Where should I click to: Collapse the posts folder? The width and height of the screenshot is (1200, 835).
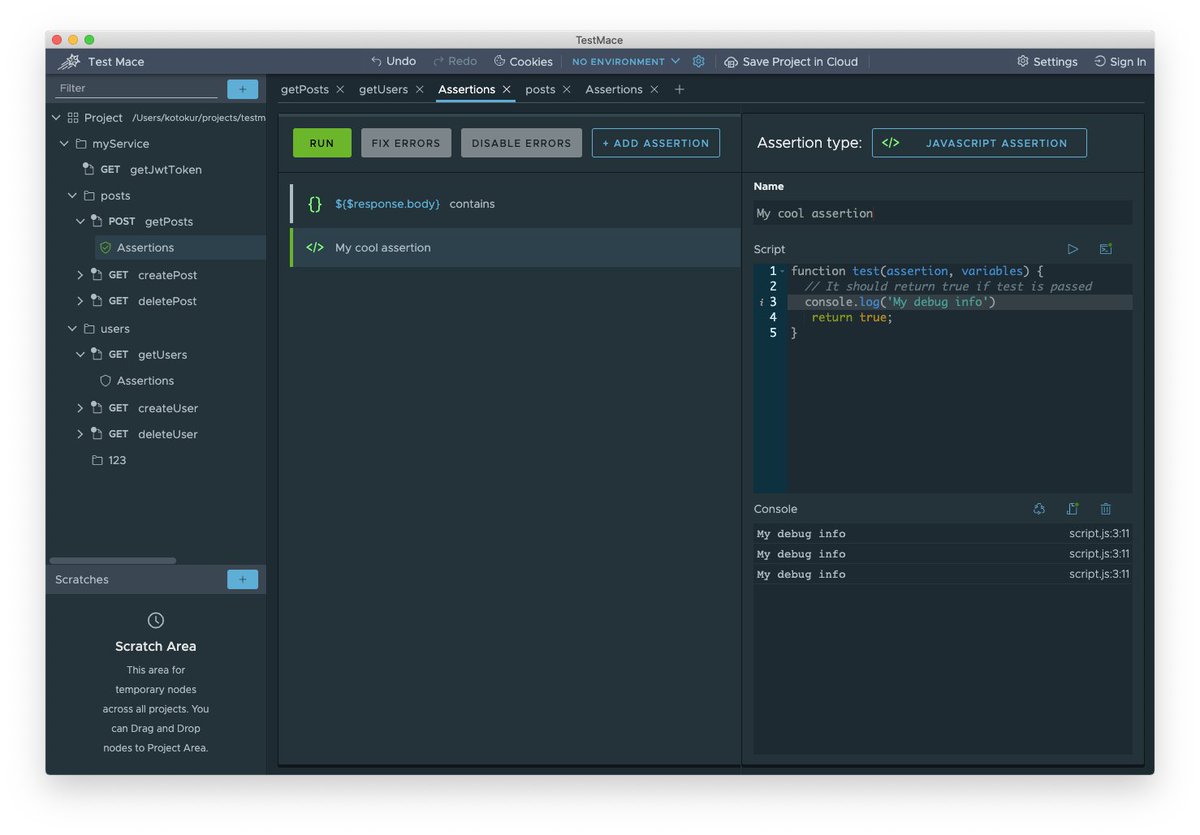point(72,196)
